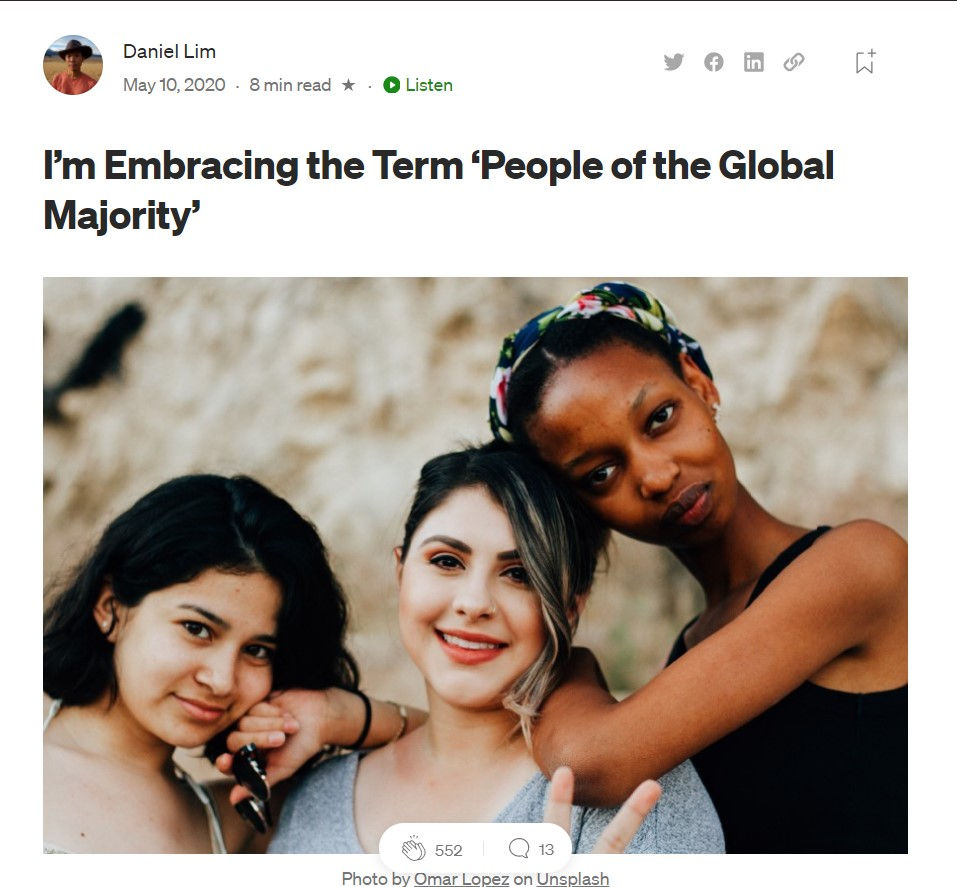Click the Listen text label
Viewport: 957px width, 887px height.
[x=429, y=85]
